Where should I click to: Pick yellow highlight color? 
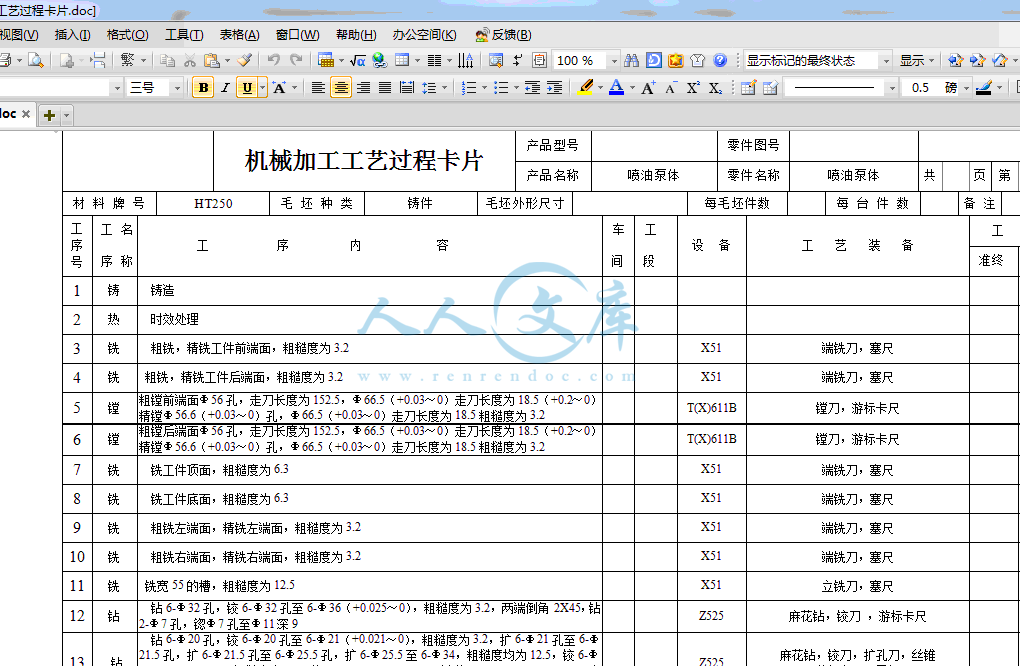tap(585, 88)
